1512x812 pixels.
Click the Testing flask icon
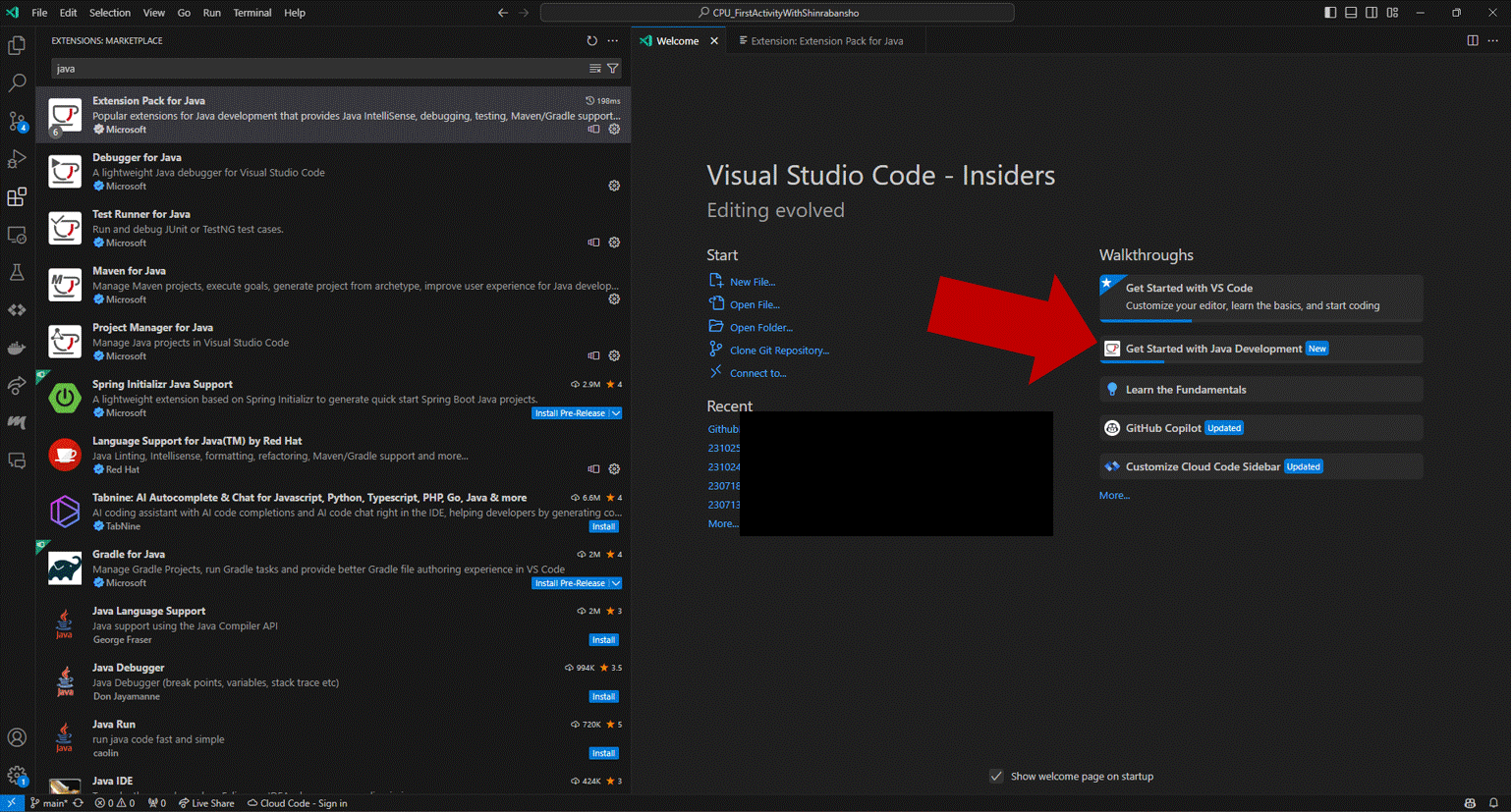click(x=17, y=273)
